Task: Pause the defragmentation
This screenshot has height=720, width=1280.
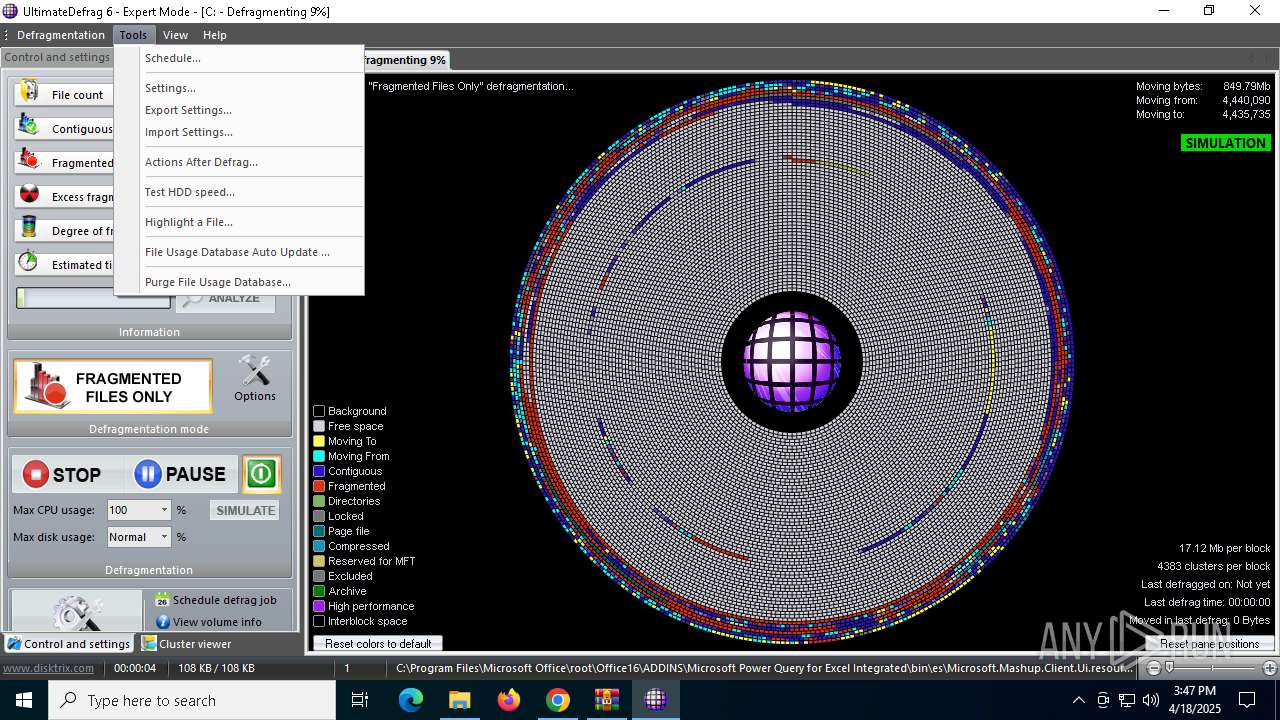Action: [181, 474]
